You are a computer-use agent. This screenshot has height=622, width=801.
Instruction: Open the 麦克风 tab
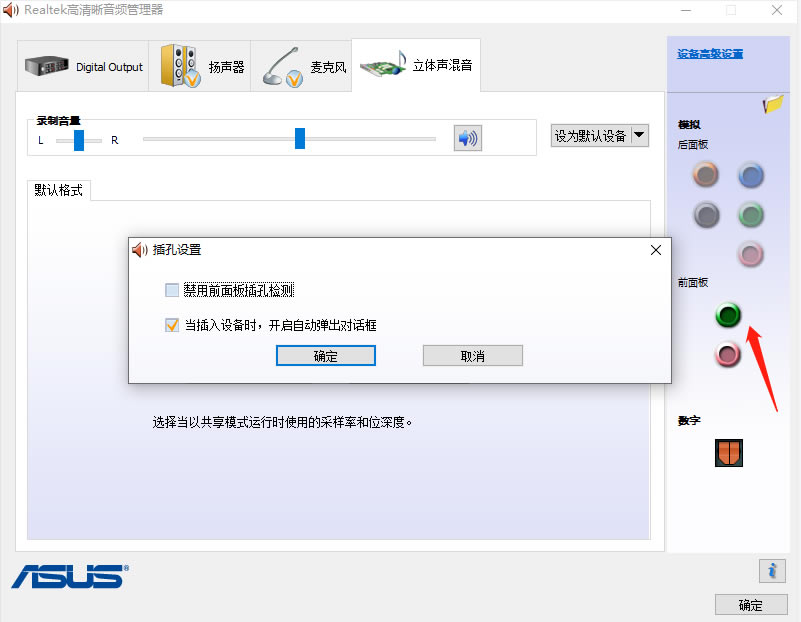(x=303, y=67)
